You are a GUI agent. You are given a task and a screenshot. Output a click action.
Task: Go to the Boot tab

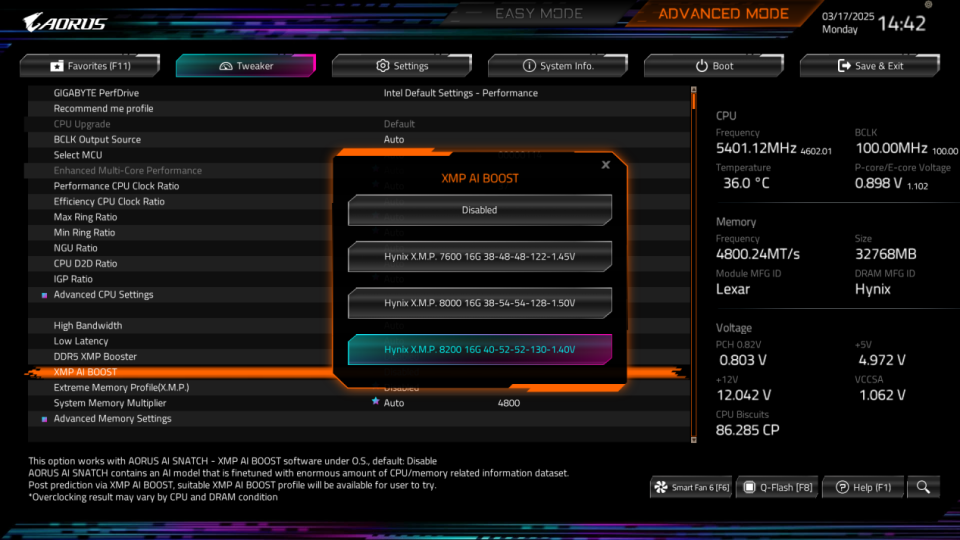714,66
